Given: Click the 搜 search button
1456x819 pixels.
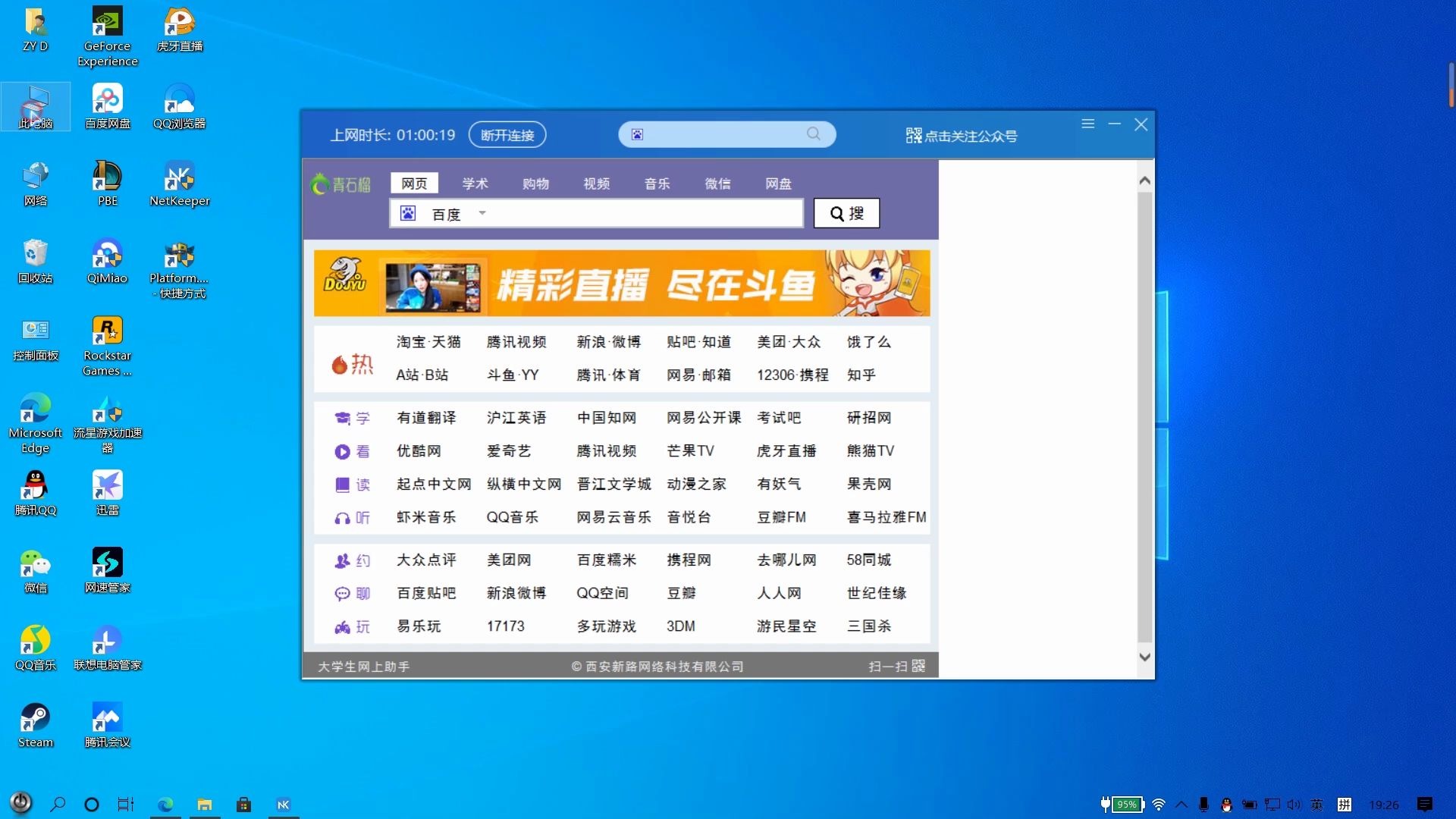Looking at the screenshot, I should tap(846, 213).
